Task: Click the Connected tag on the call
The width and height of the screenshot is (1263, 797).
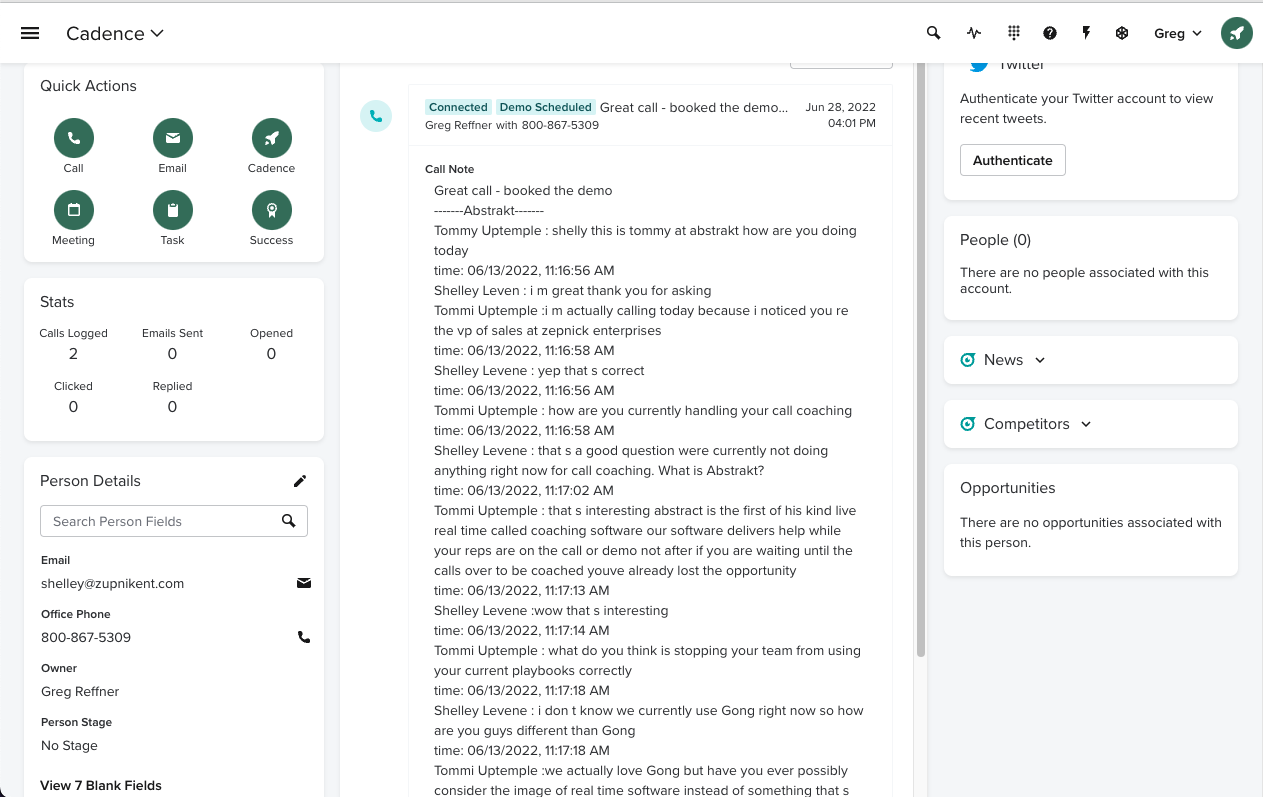Action: (458, 107)
